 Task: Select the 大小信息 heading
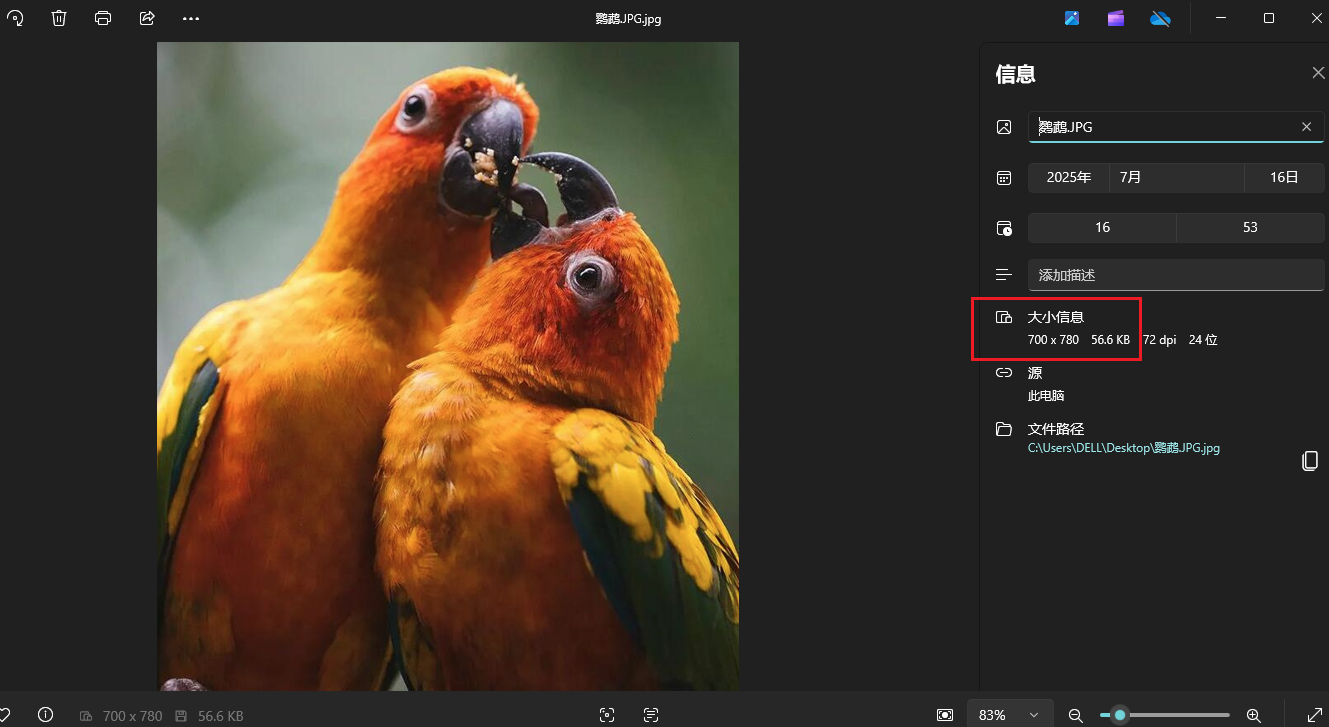pos(1056,318)
